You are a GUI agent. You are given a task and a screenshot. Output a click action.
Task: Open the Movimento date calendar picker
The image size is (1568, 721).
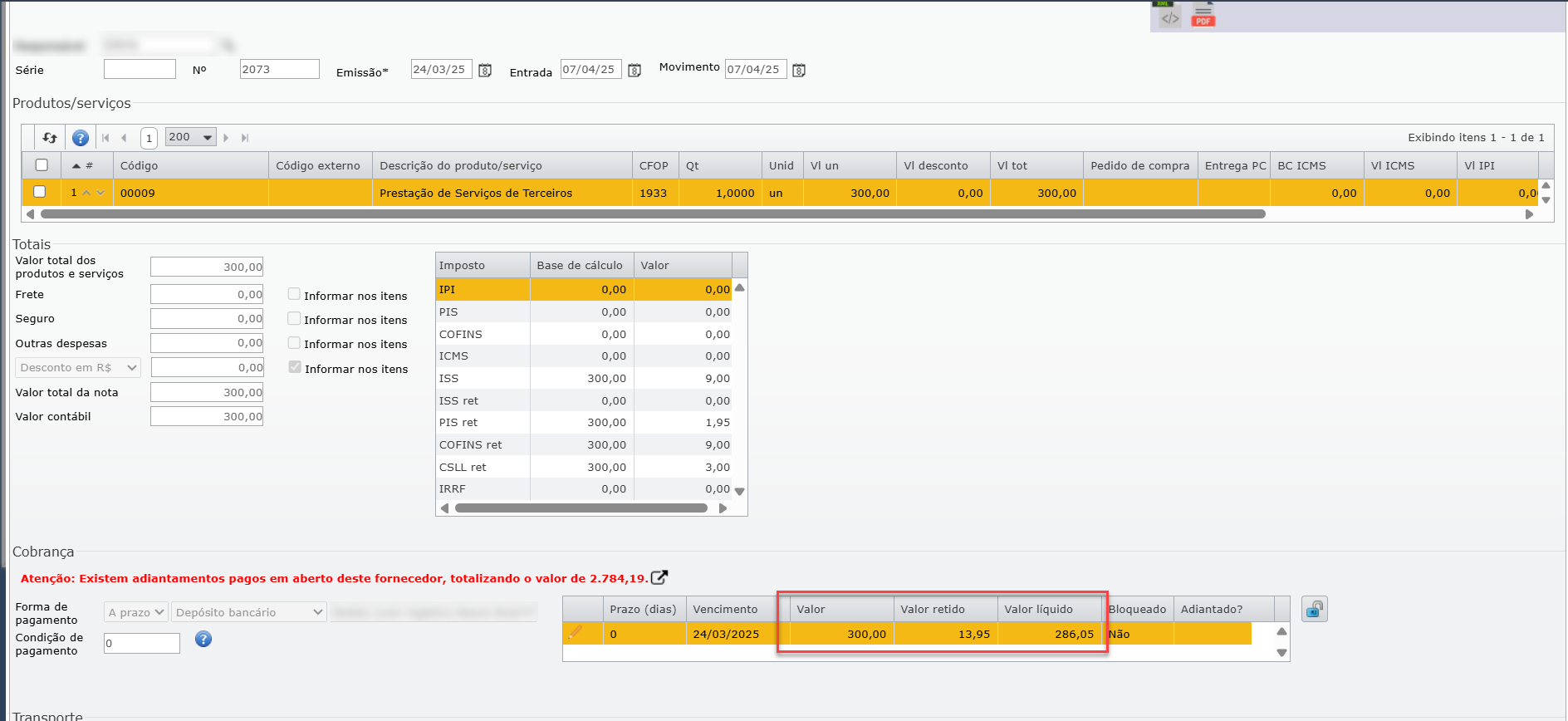pos(799,71)
